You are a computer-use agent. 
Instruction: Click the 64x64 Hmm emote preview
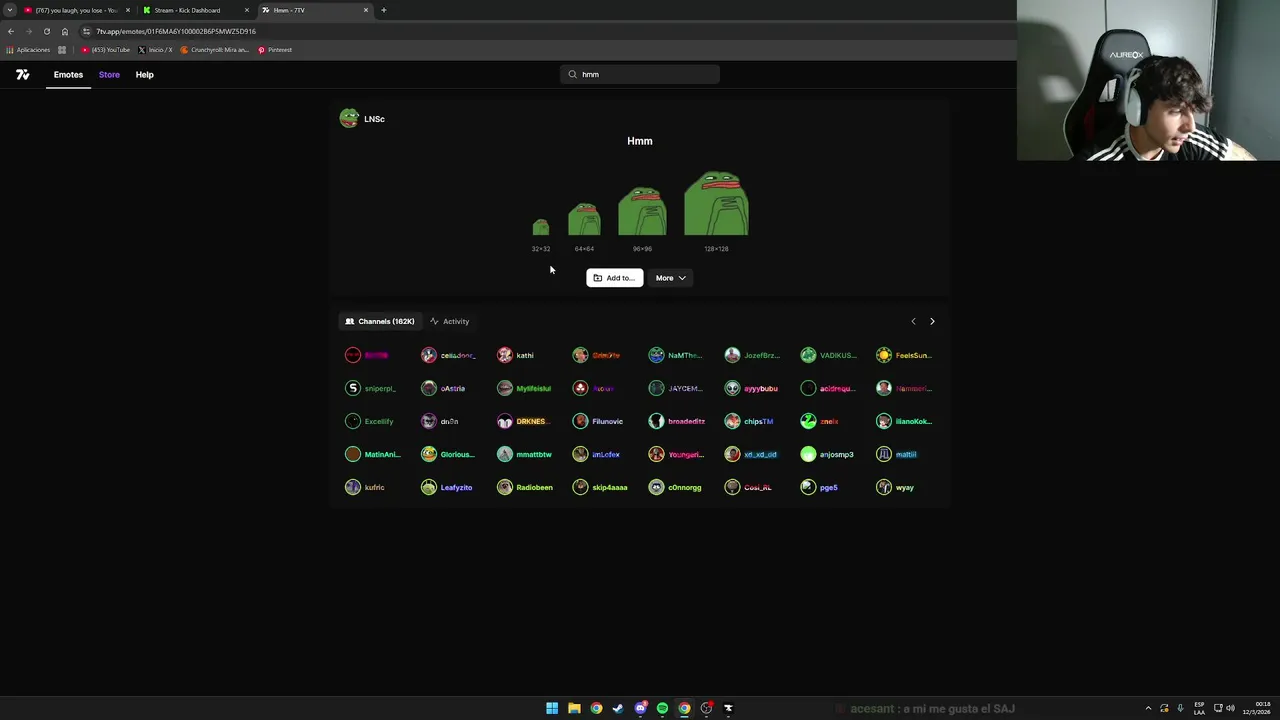584,219
